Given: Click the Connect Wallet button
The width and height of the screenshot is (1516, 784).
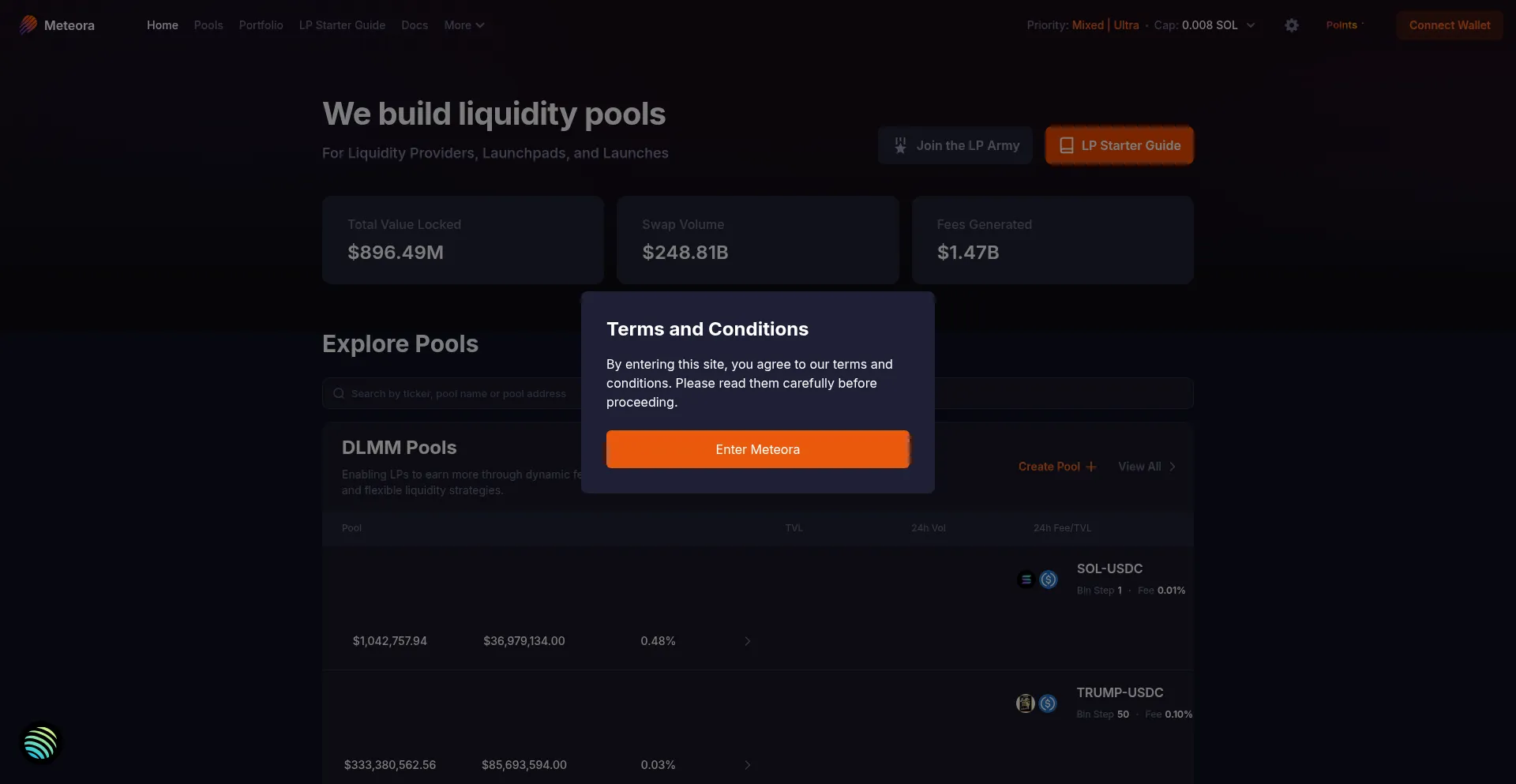Looking at the screenshot, I should pyautogui.click(x=1450, y=25).
